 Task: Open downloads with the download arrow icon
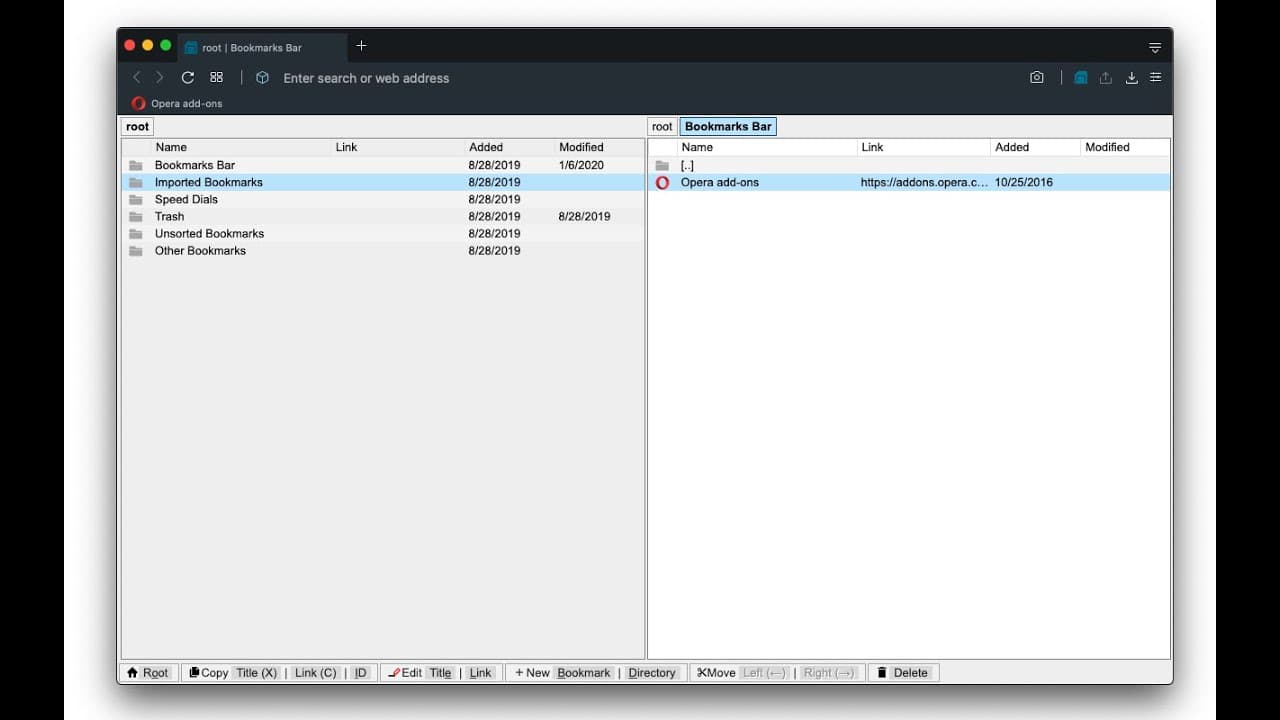pos(1131,77)
